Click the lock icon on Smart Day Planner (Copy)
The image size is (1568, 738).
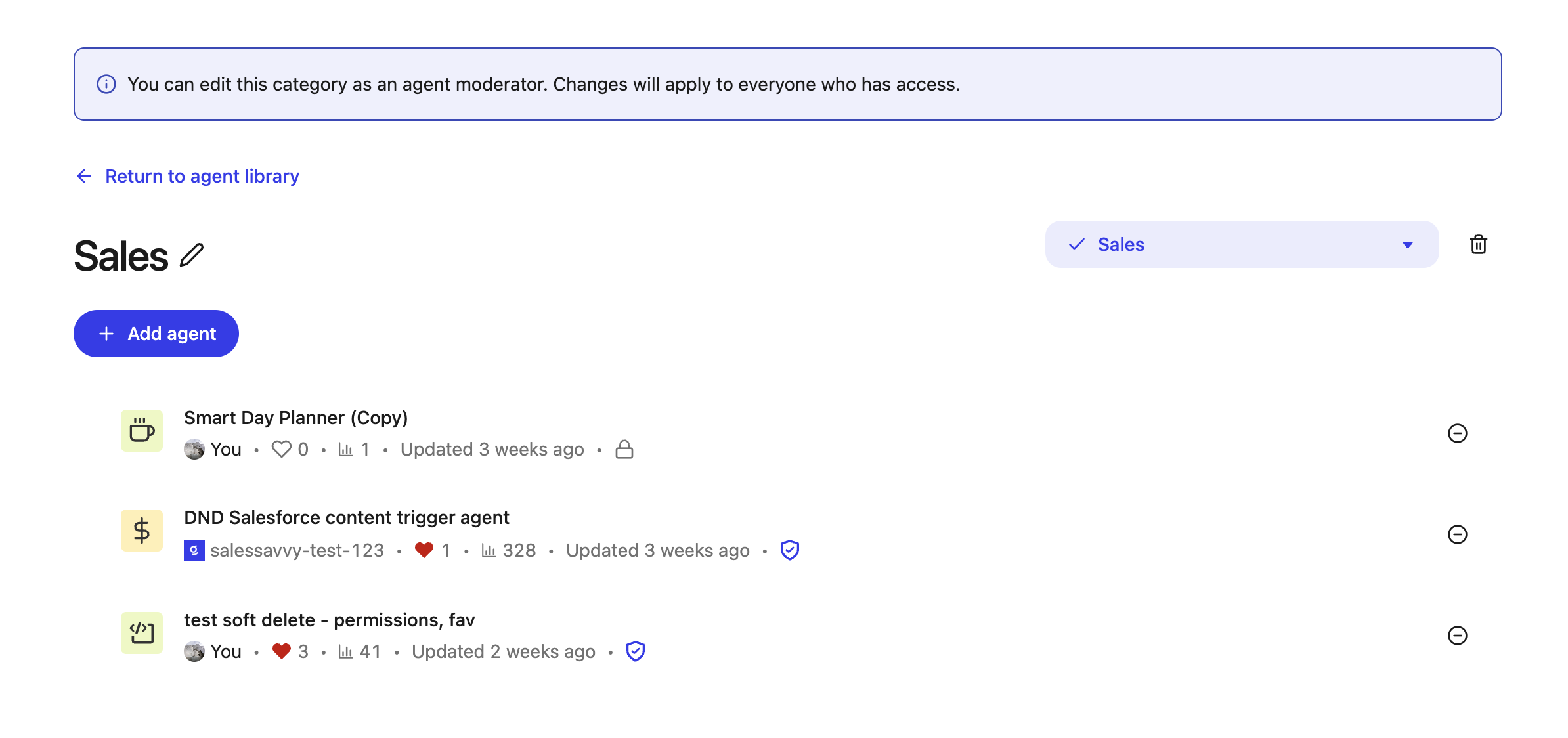click(624, 449)
